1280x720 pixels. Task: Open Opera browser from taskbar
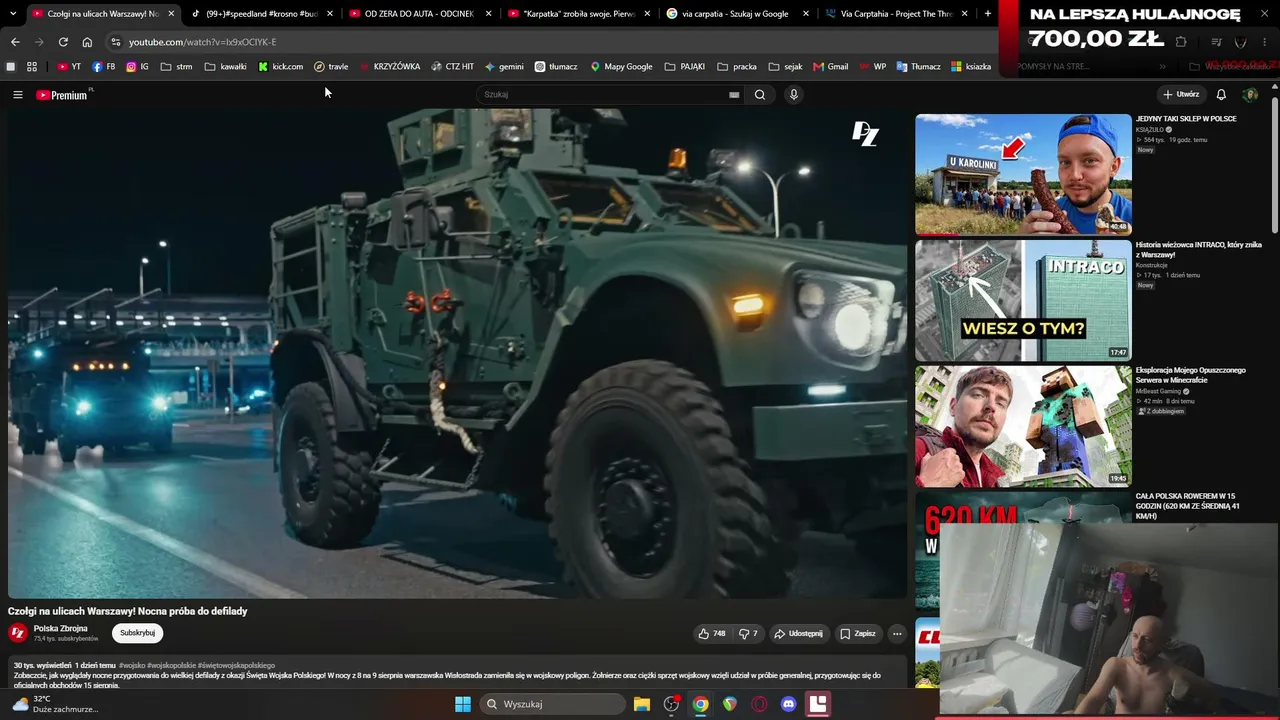(x=759, y=704)
